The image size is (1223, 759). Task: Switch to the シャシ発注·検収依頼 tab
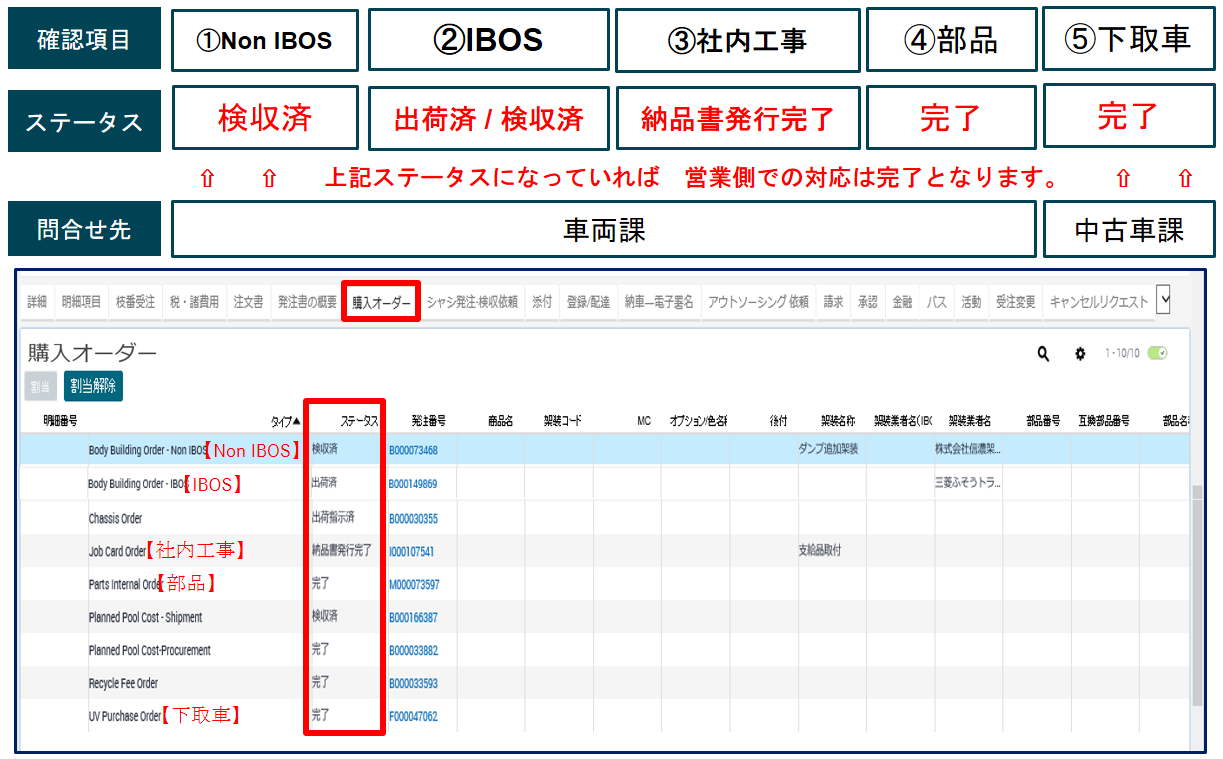pos(472,301)
